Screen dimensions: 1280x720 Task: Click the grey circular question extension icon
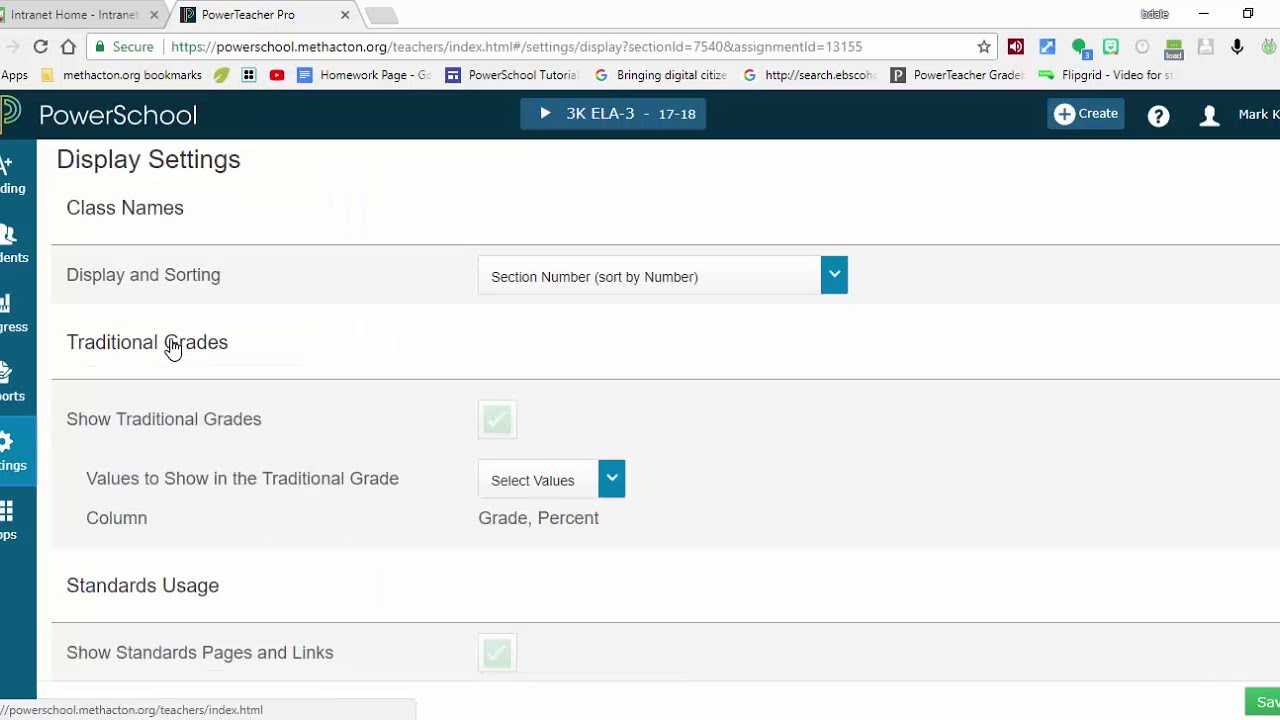pos(1142,46)
